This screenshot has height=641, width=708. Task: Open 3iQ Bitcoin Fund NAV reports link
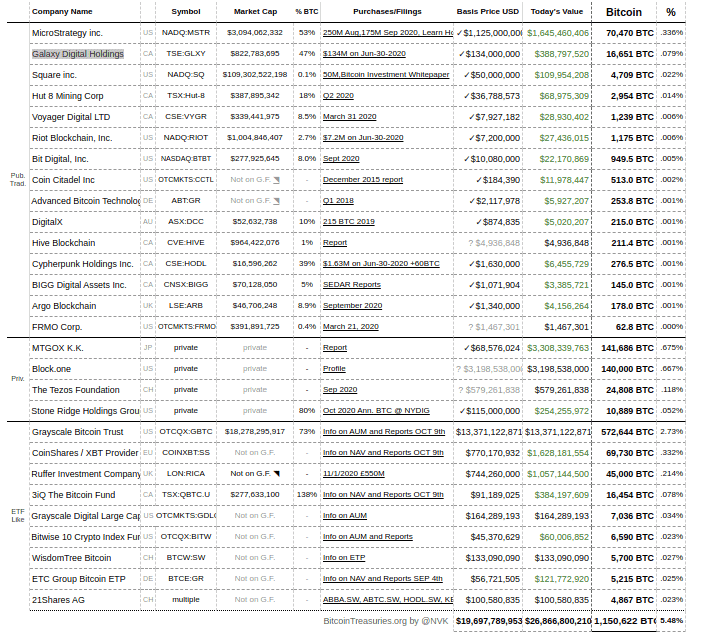[x=383, y=494]
